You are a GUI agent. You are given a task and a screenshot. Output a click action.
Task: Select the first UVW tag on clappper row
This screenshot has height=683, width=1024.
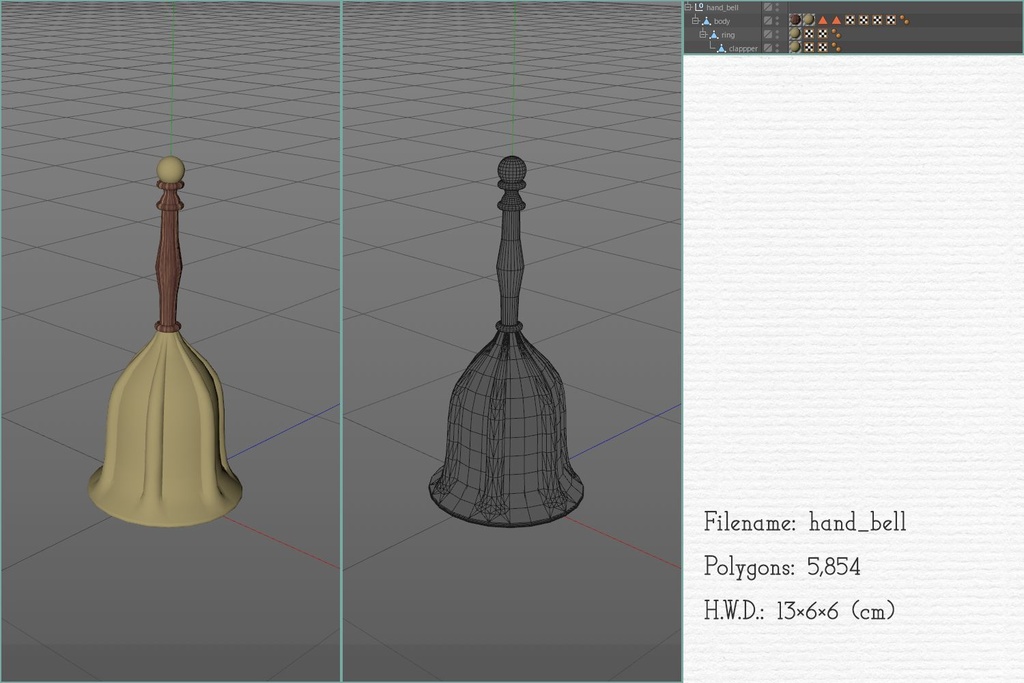pos(808,47)
